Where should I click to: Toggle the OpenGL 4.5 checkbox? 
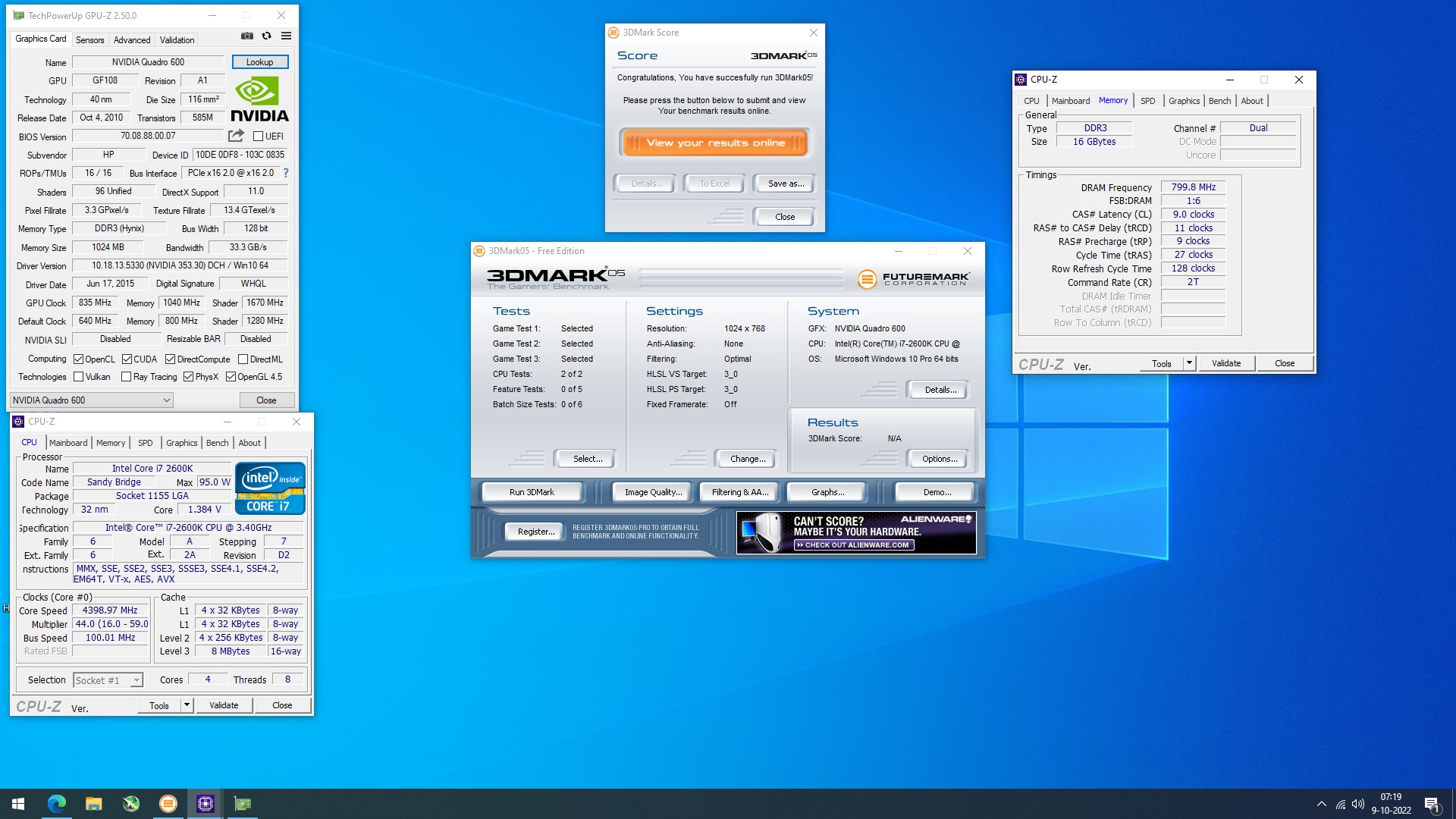[x=231, y=377]
